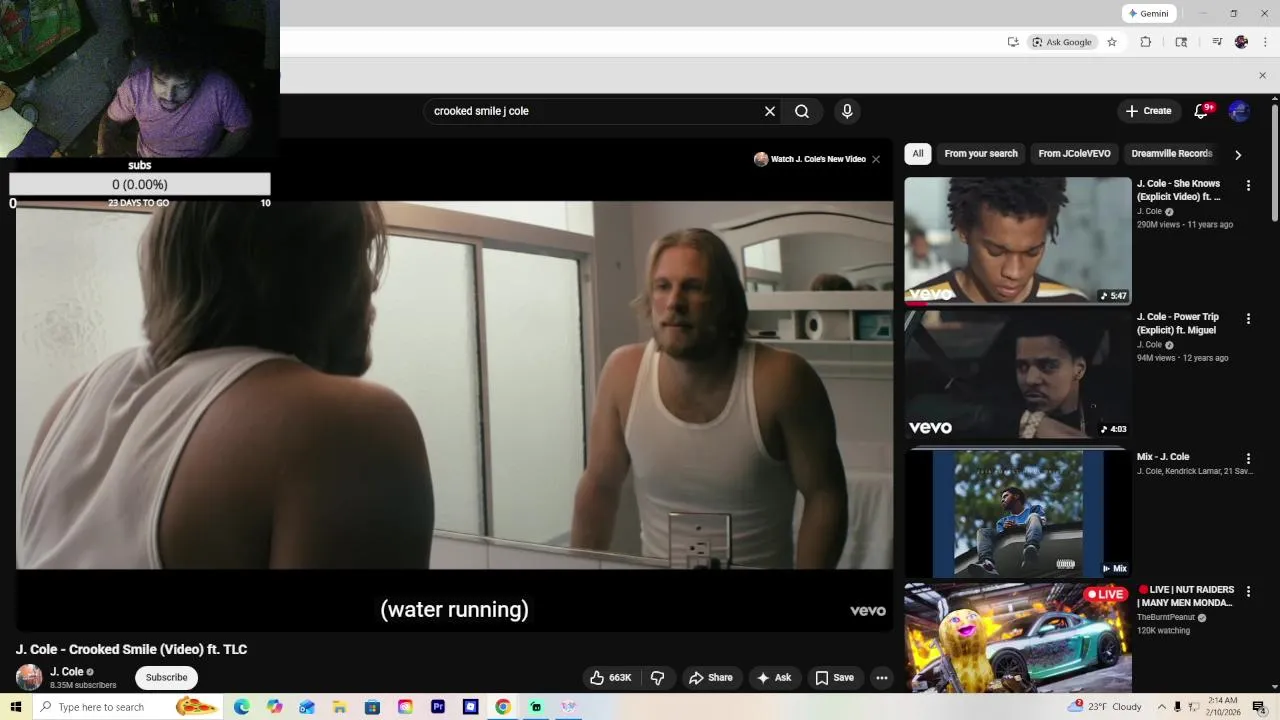1280x720 pixels.
Task: Open Adobe Premiere Pro from taskbar
Action: (x=438, y=707)
